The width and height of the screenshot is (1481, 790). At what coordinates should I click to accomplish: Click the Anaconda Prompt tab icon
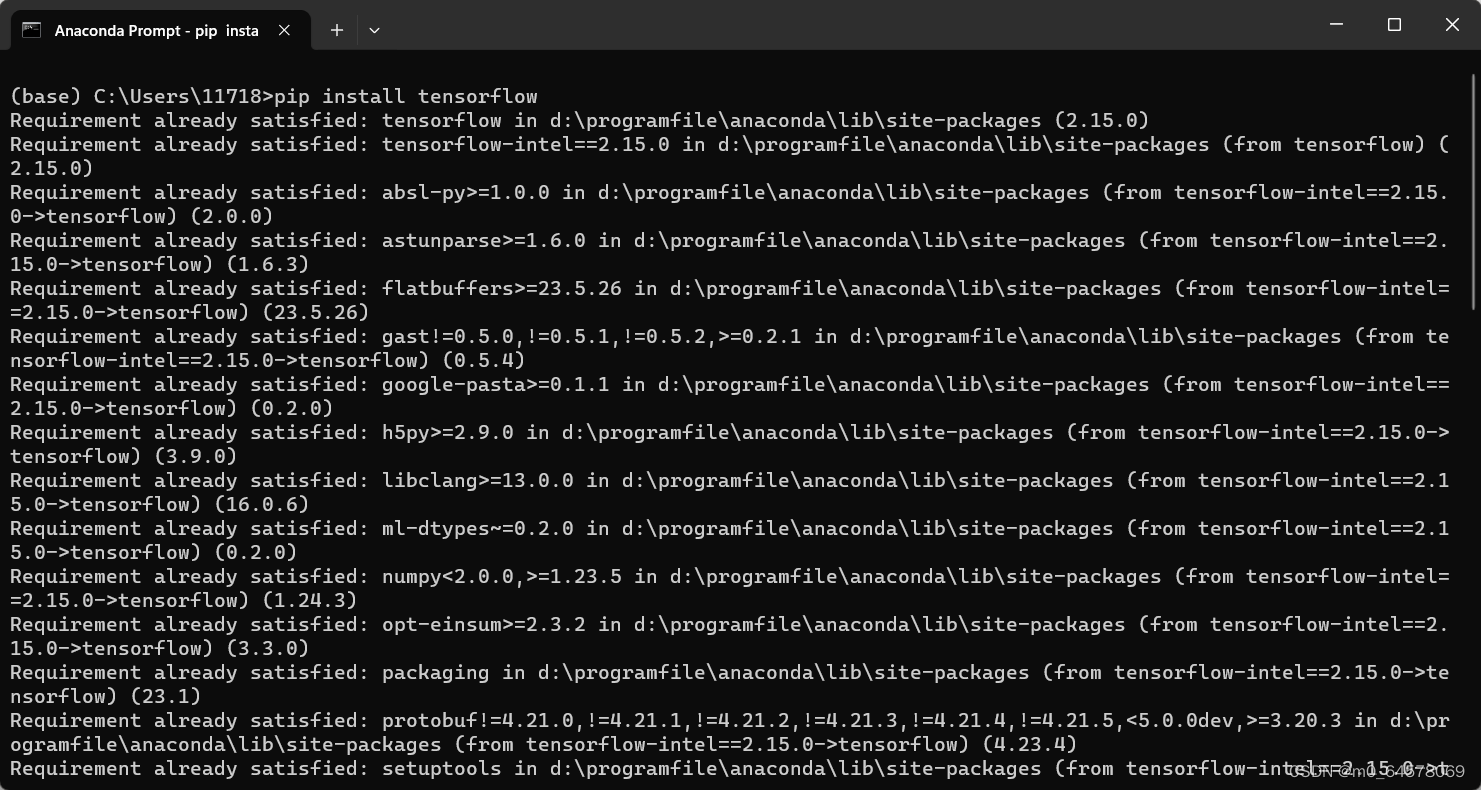click(x=32, y=30)
